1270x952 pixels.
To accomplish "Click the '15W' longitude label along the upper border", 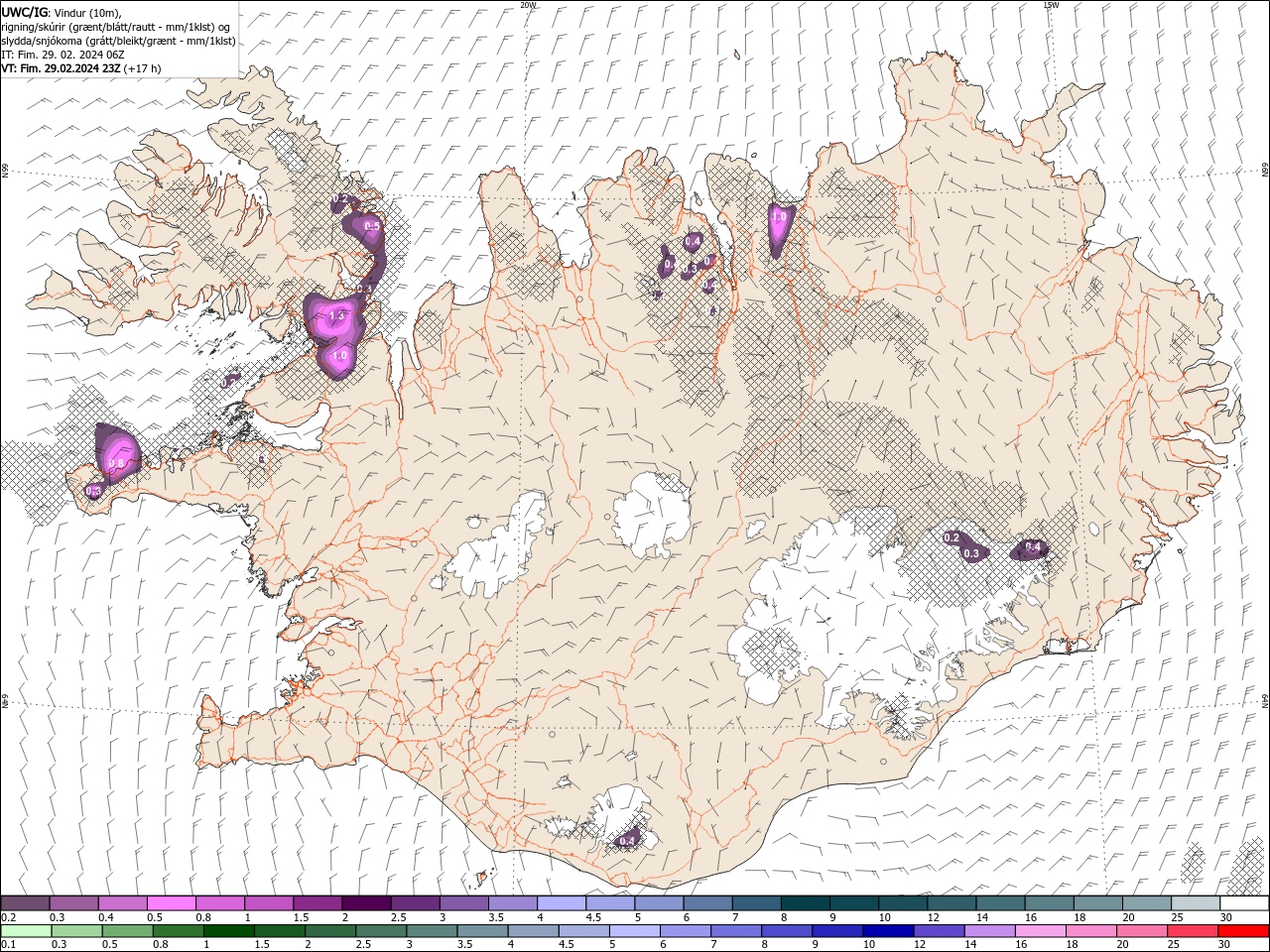I will (x=1051, y=4).
